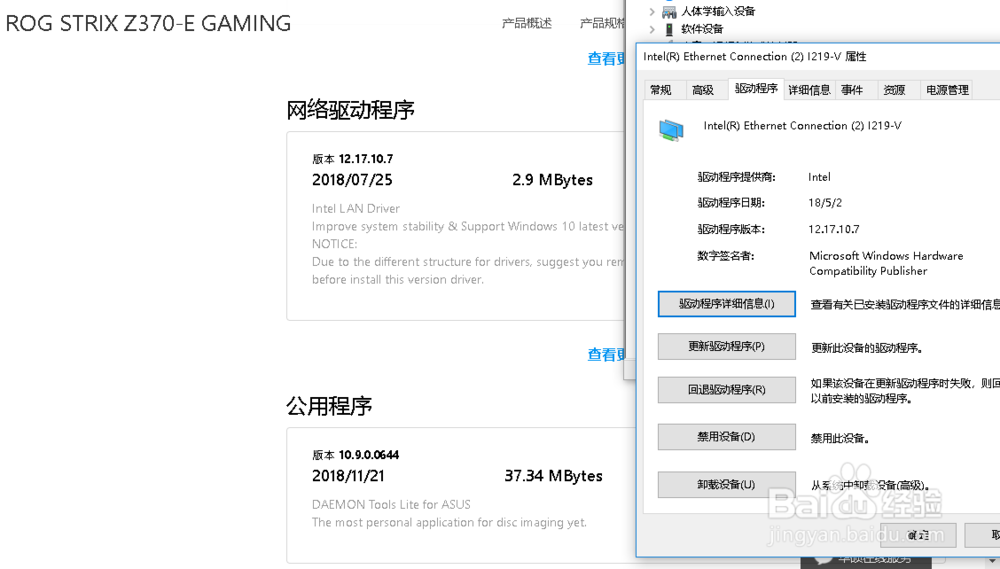Viewport: 1000px width, 569px height.
Task: Click the 2018/11/21 date on utility card
Action: 348,476
